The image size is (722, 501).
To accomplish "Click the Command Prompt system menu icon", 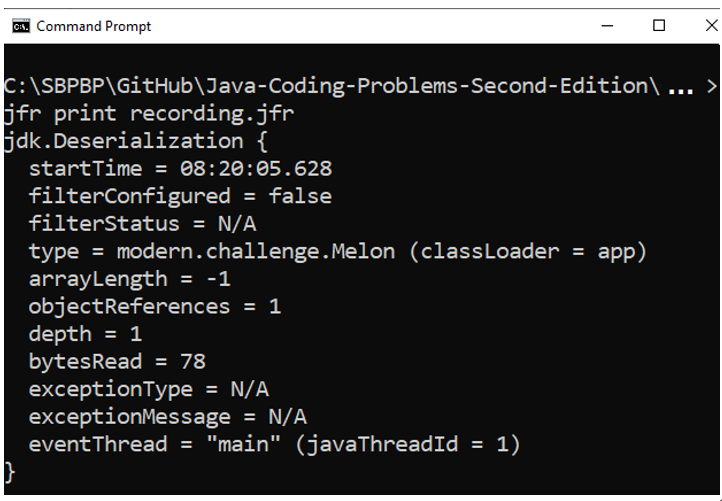I will tap(21, 26).
